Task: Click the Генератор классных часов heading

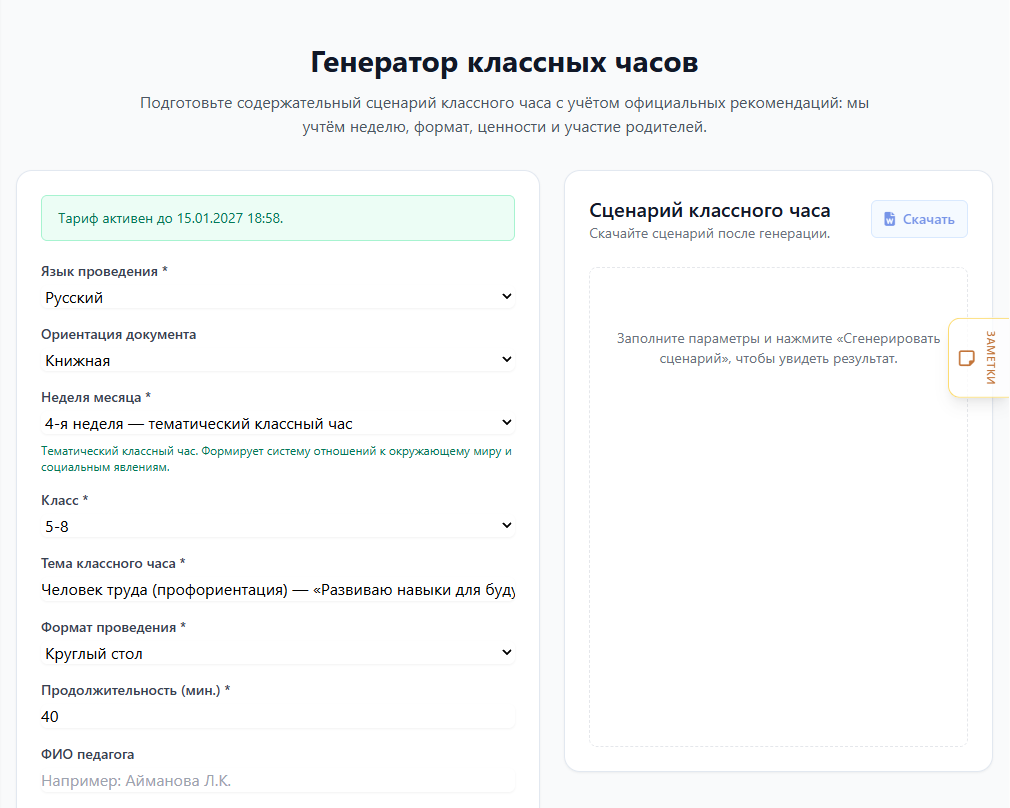Action: tap(504, 63)
